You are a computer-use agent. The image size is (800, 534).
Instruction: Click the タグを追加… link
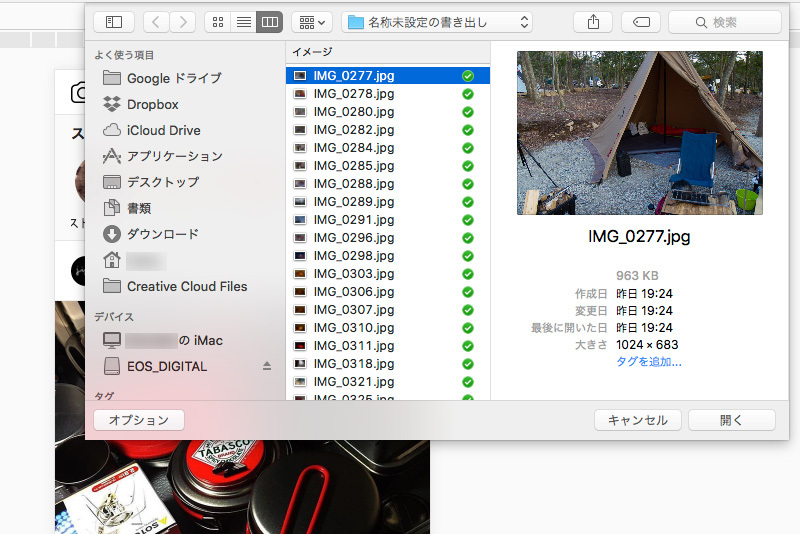tap(648, 362)
